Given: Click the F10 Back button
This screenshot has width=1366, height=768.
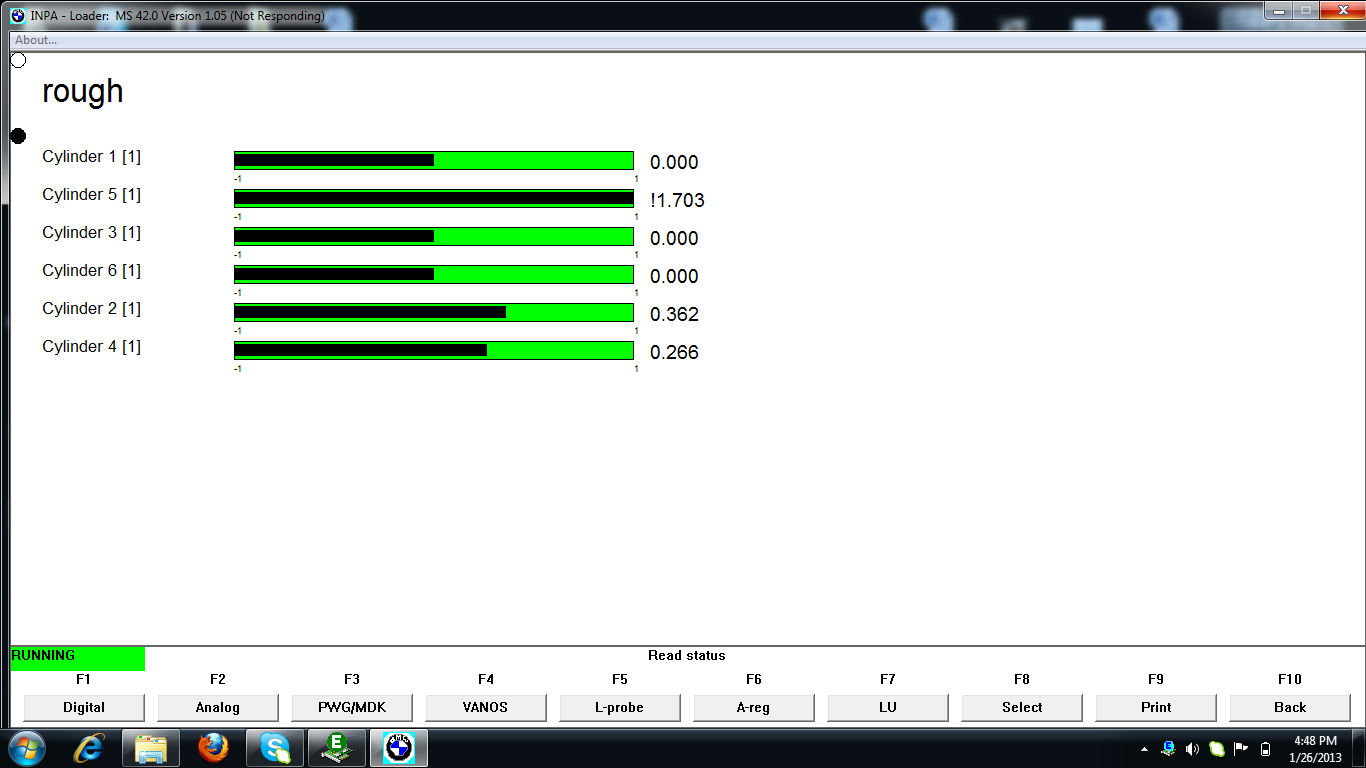Looking at the screenshot, I should (1289, 707).
